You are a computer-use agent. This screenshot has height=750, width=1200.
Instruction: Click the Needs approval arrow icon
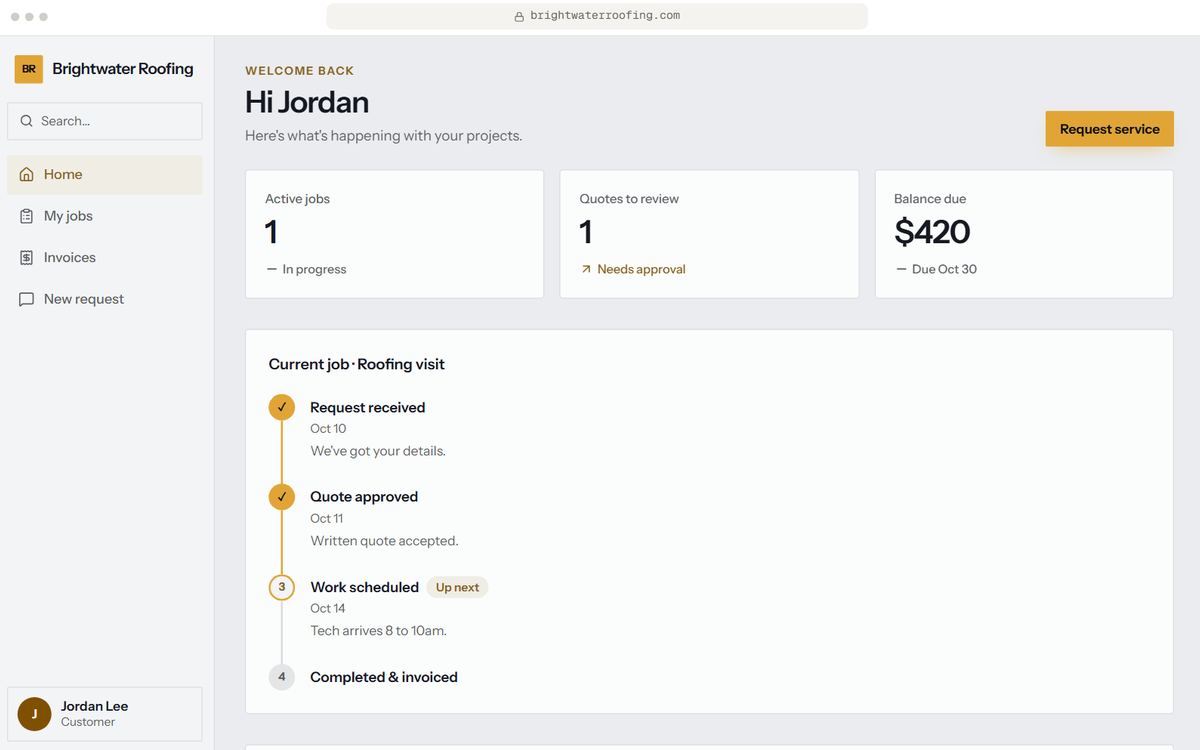pos(586,269)
